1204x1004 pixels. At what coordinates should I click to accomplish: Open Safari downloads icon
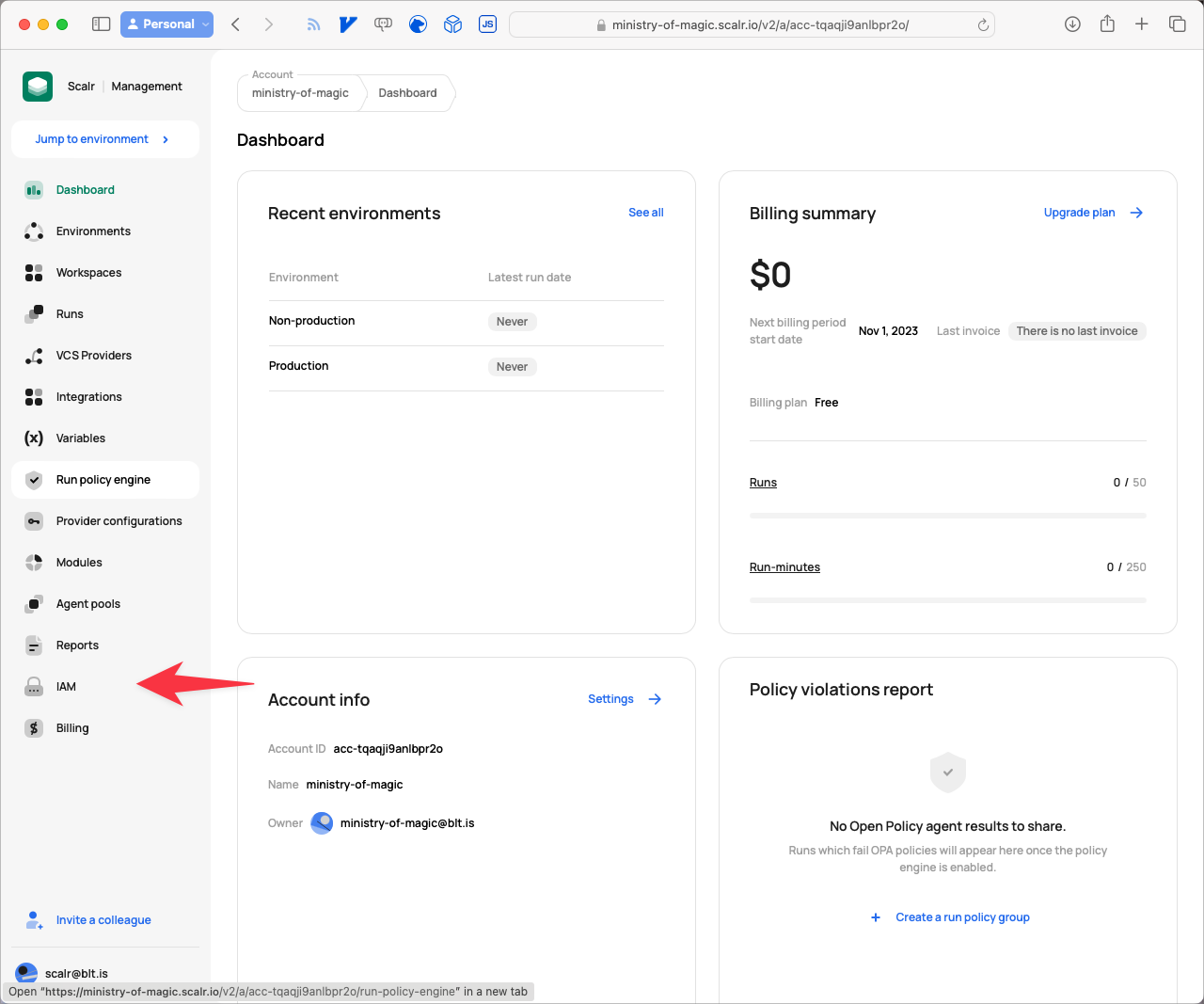coord(1072,24)
